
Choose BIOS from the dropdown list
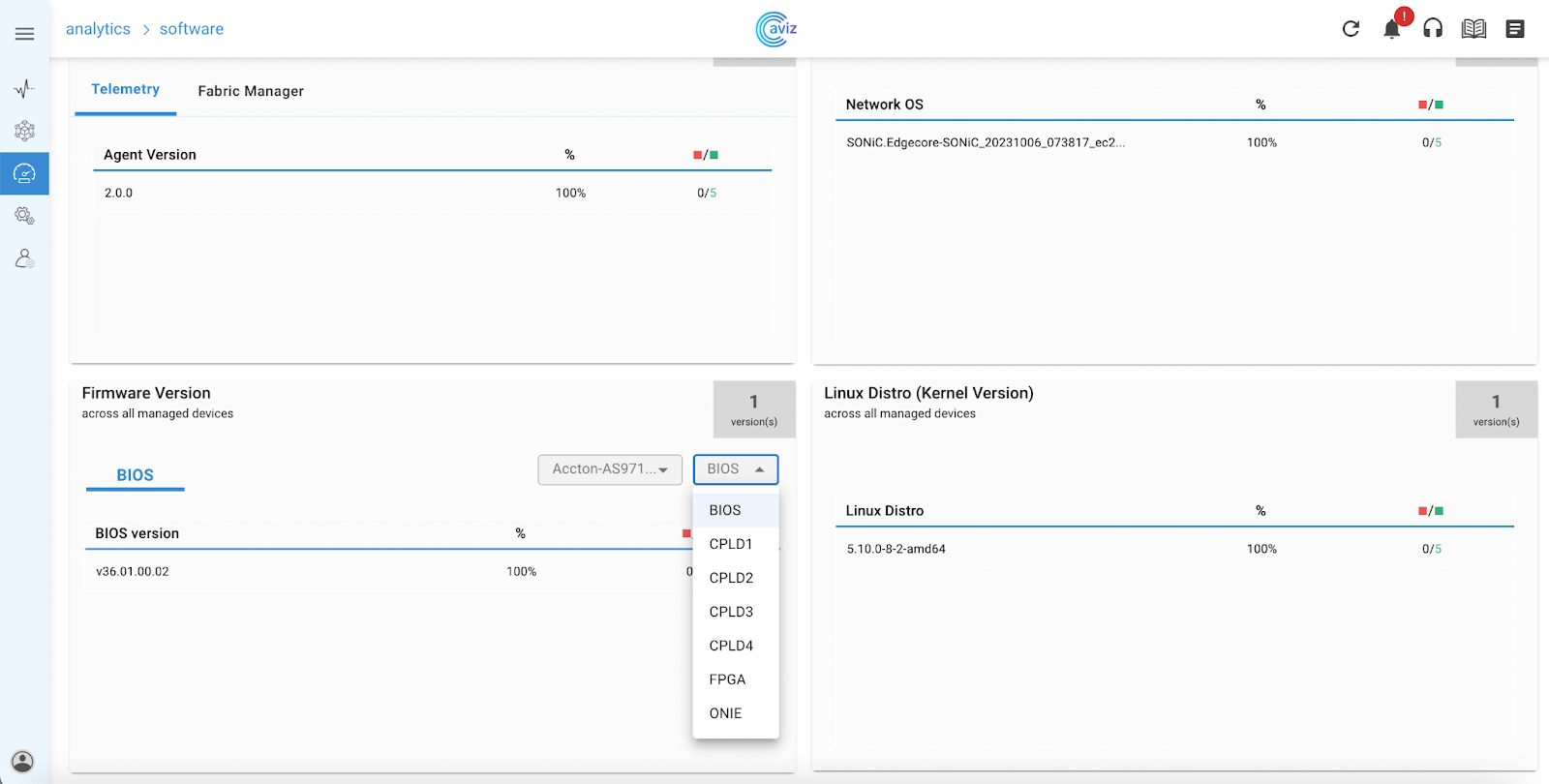[736, 510]
